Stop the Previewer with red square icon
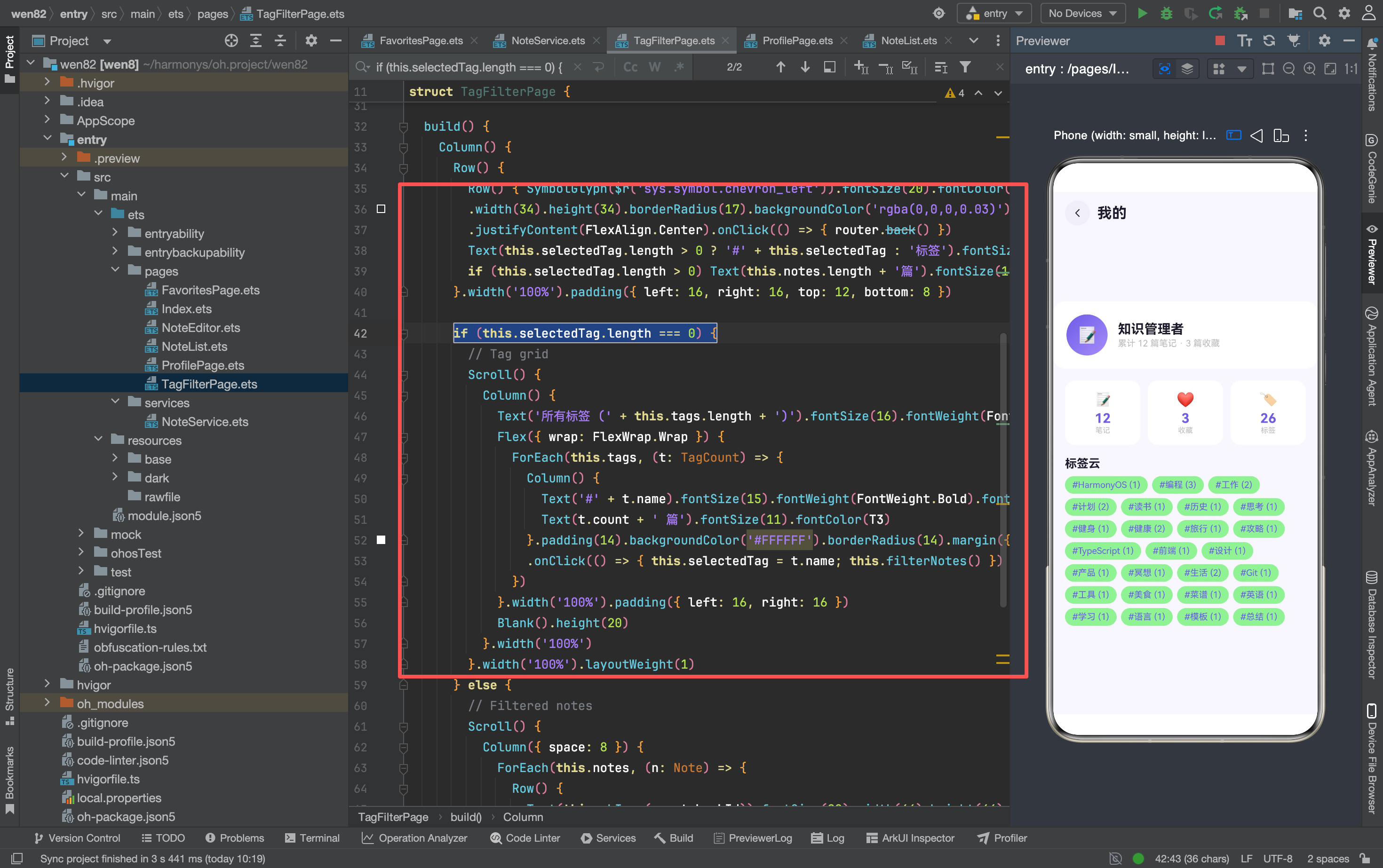 coord(1220,40)
